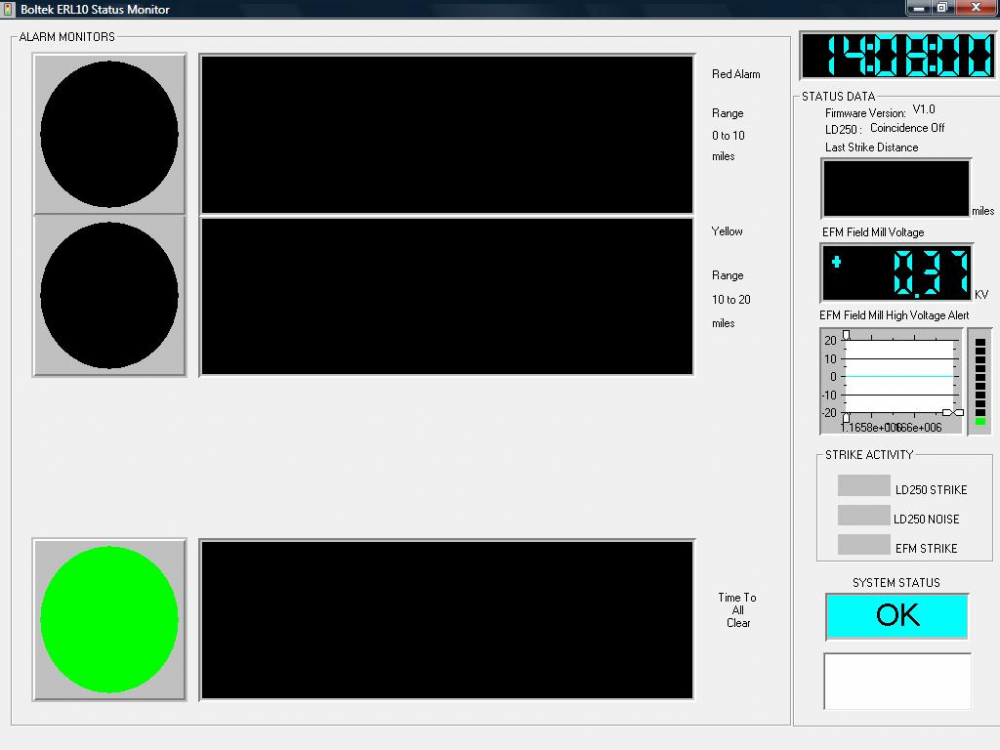This screenshot has height=750, width=1000.
Task: Click the EFM STRIKE indicator box
Action: (863, 545)
